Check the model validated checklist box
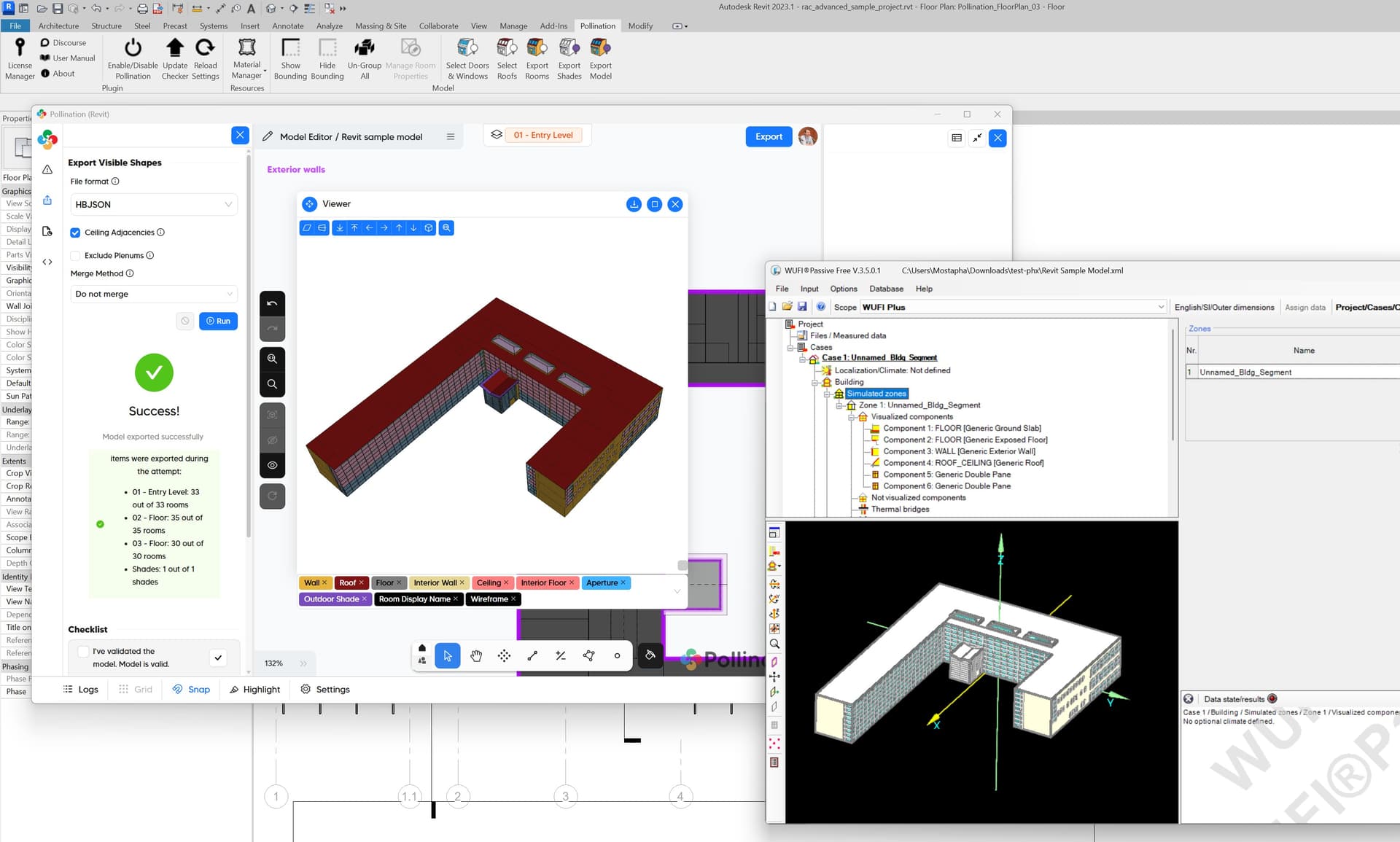Screen dimensions: 1400x842 83,651
